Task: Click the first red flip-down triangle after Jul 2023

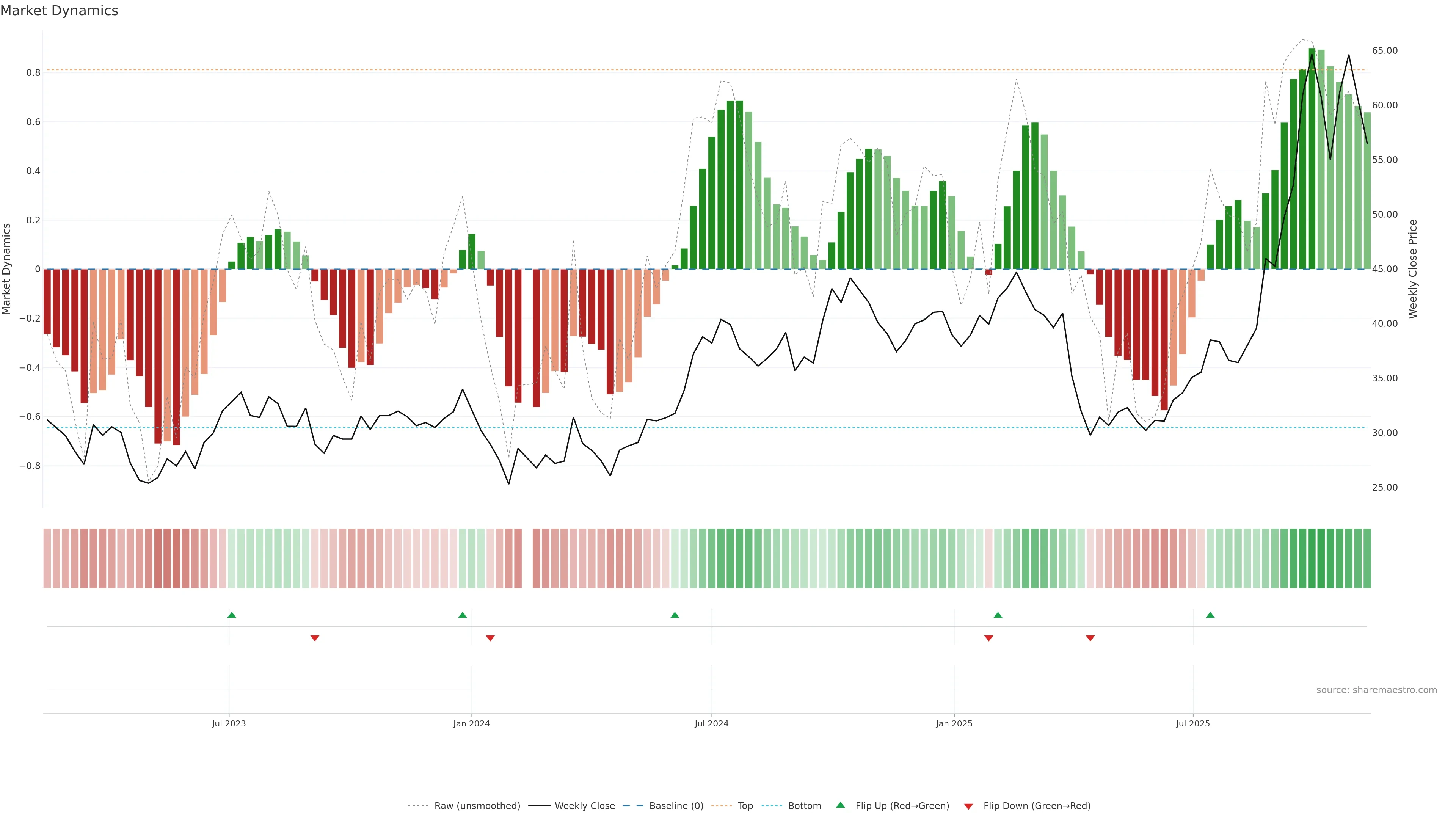Action: pyautogui.click(x=315, y=638)
